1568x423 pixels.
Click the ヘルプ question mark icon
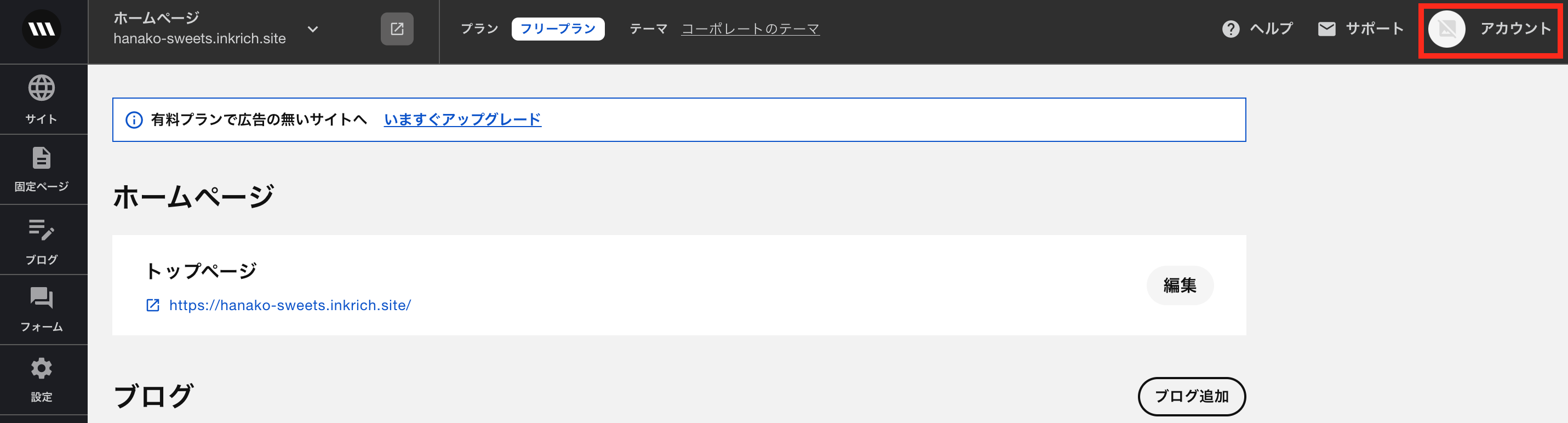[x=1231, y=28]
